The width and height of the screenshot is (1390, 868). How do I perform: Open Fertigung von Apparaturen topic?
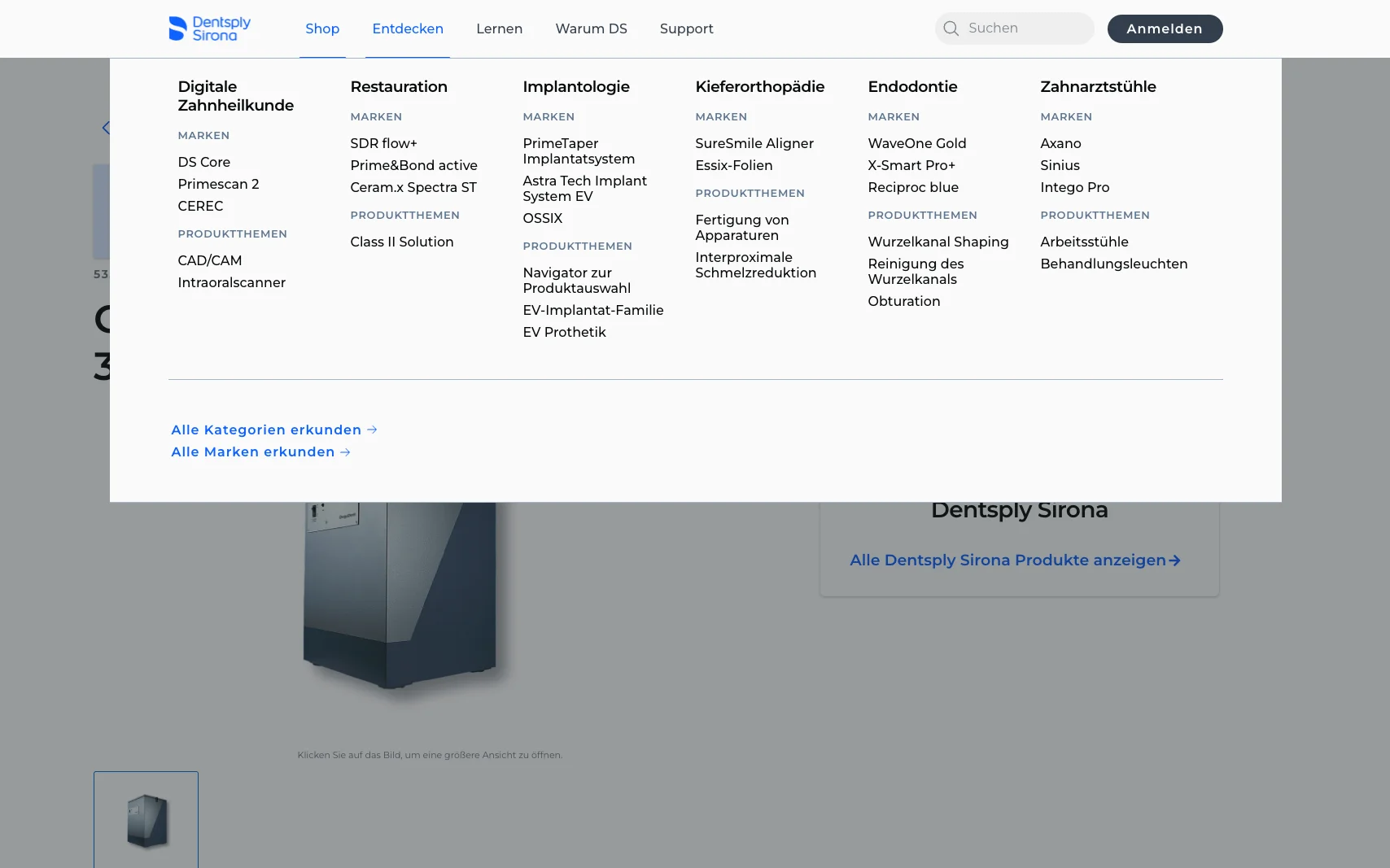pos(742,228)
